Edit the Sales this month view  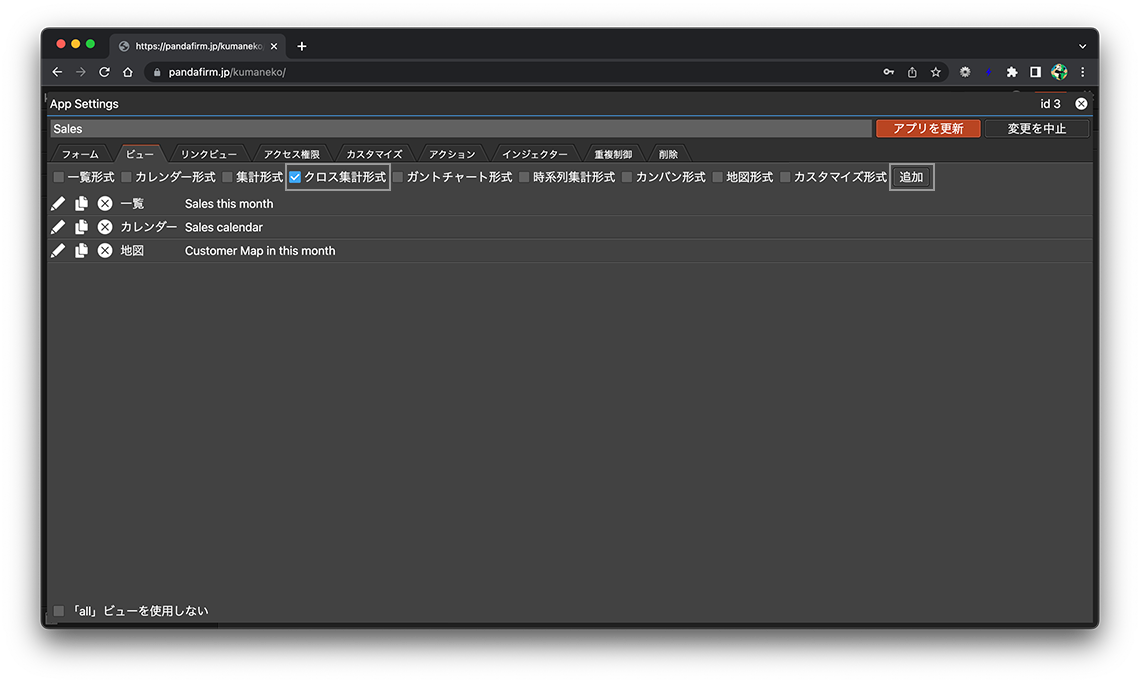pos(58,204)
